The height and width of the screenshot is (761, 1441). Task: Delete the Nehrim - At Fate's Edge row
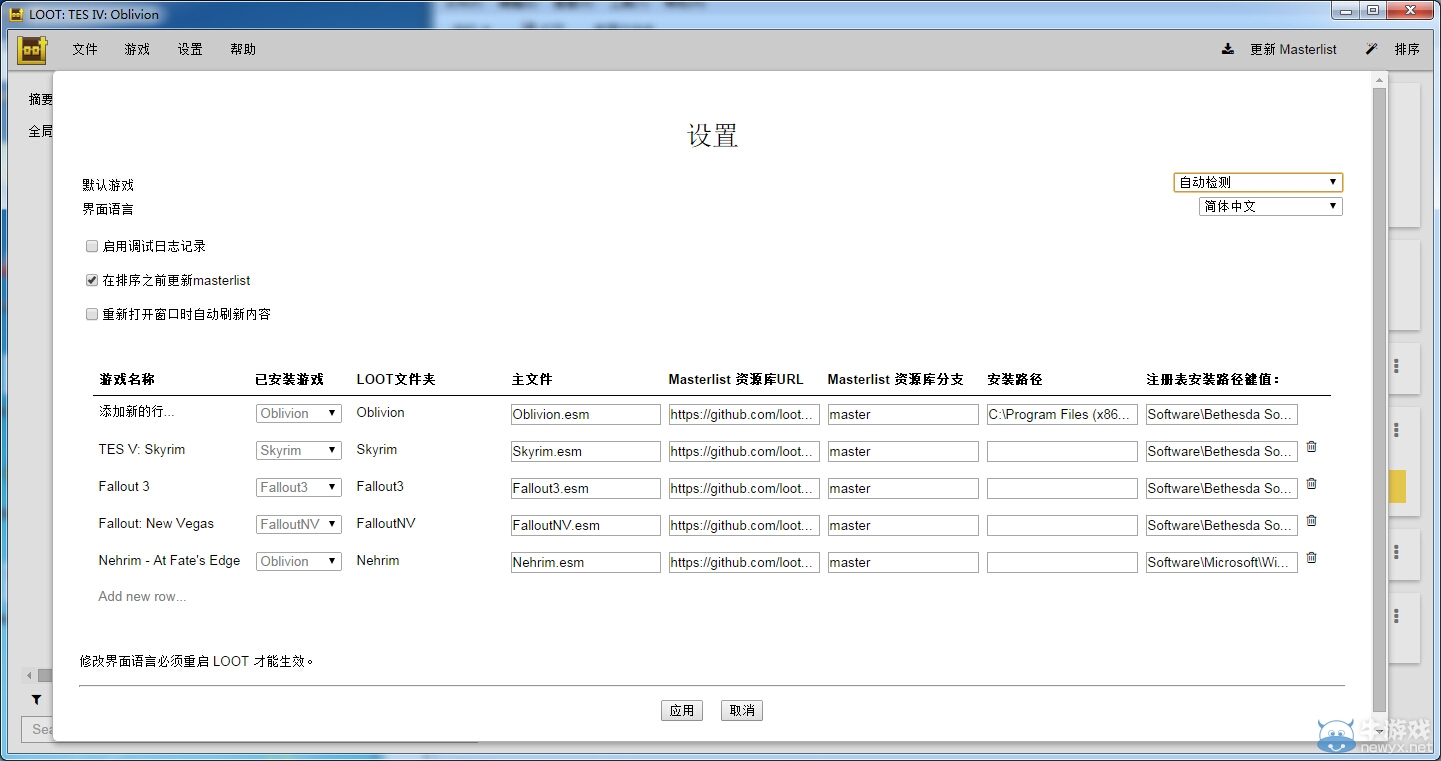[x=1311, y=558]
